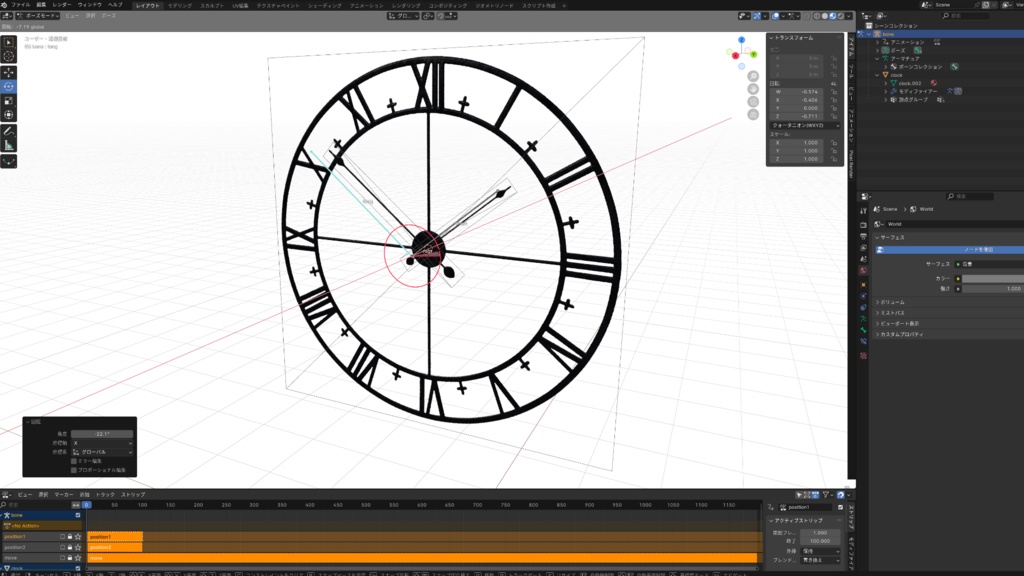This screenshot has height=576, width=1024.
Task: Open the グローバル orientation dropdown in the 回転 panel
Action: point(101,452)
